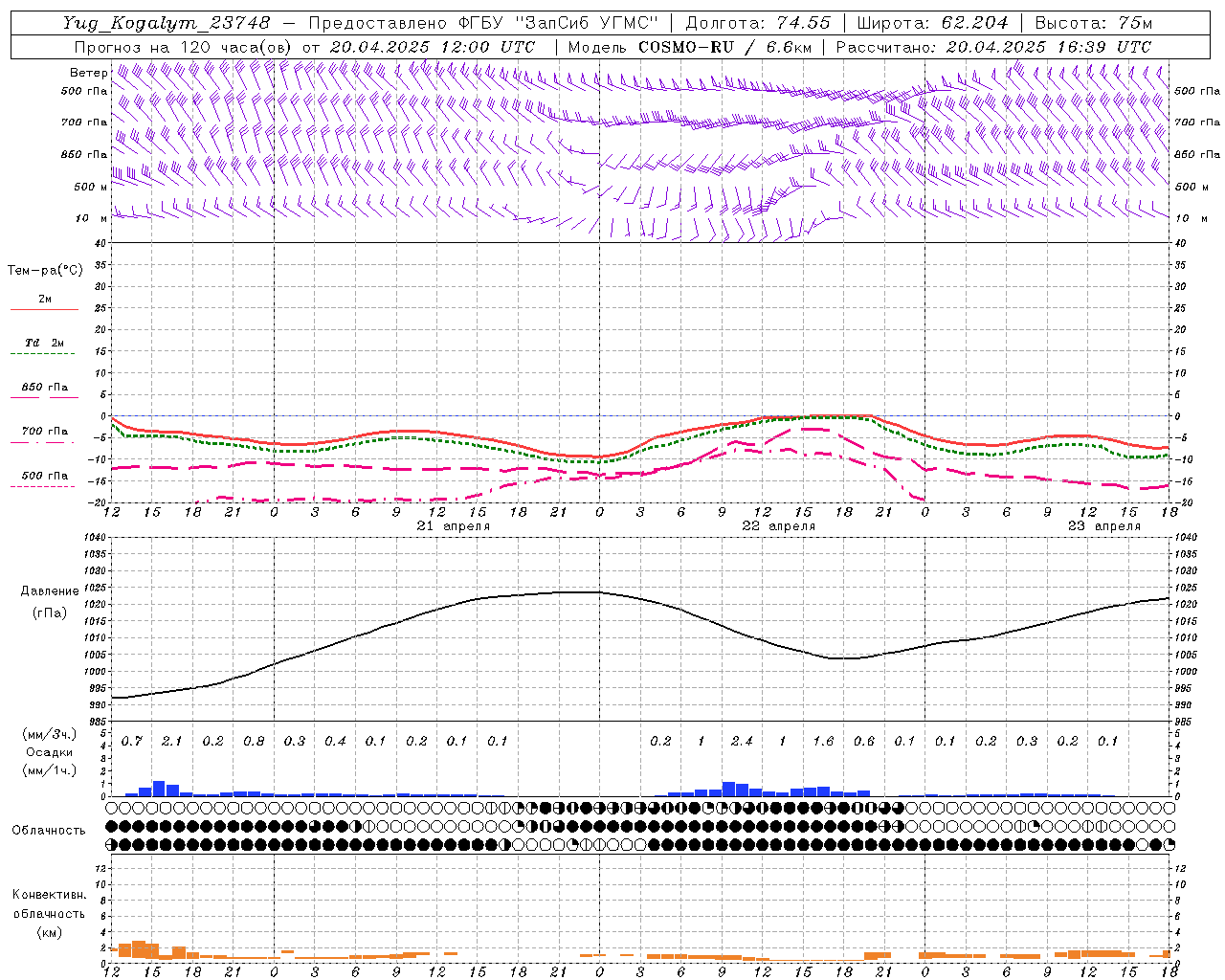Viewport: 1225px width, 980px height.
Task: Select the 700 гПа temperature legend entry
Action: point(44,431)
